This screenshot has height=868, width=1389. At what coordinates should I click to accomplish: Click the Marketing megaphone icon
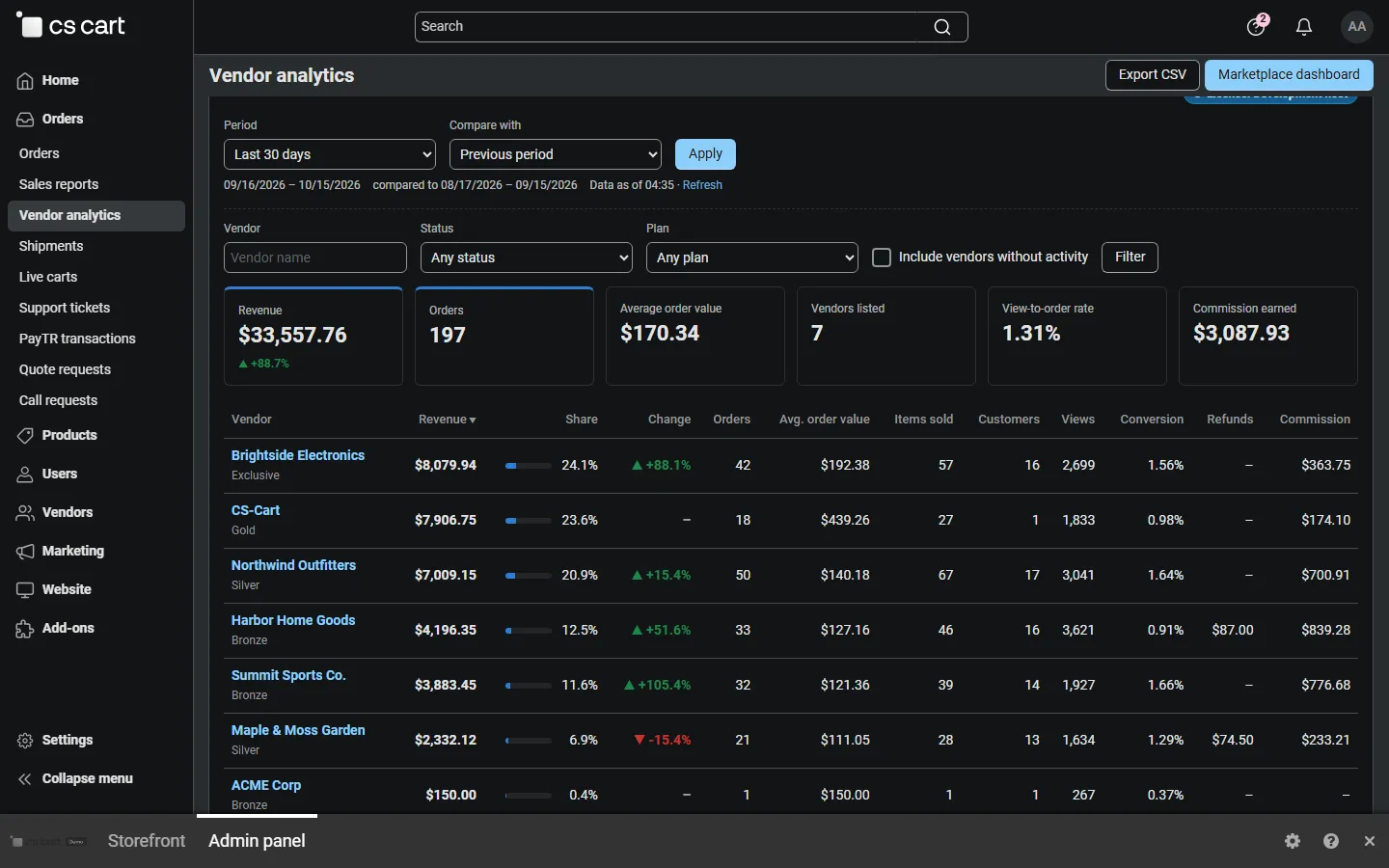click(x=25, y=552)
